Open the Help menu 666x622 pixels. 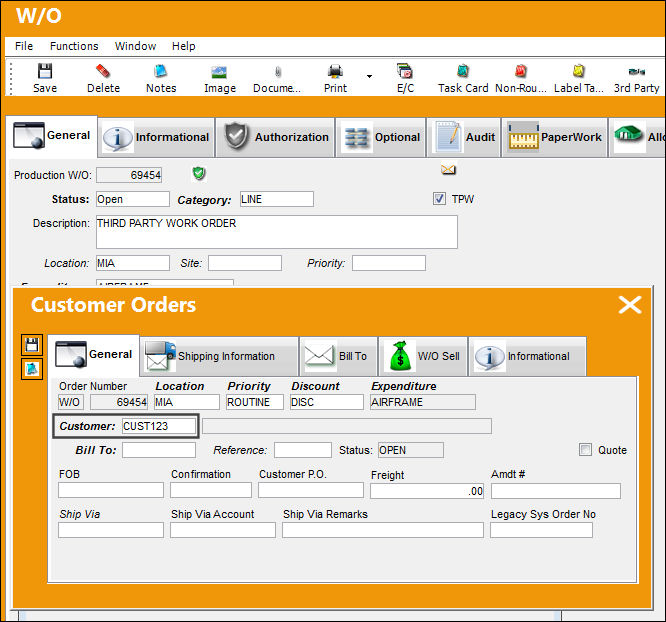click(x=183, y=46)
